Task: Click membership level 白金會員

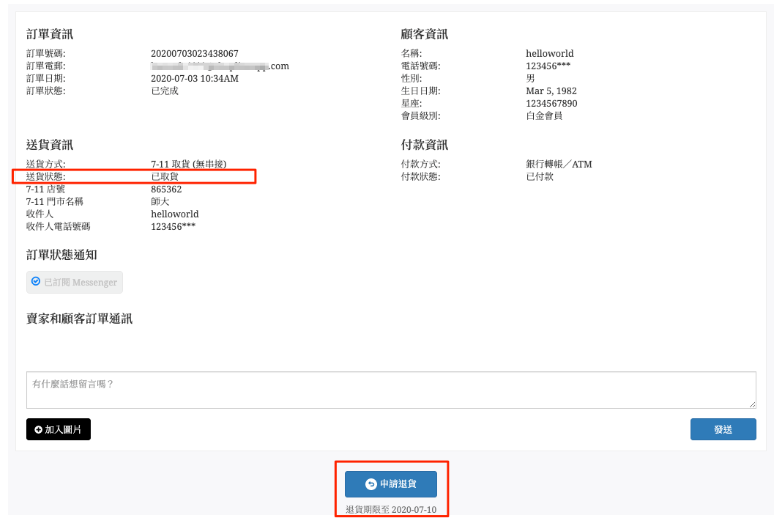Action: pos(544,116)
